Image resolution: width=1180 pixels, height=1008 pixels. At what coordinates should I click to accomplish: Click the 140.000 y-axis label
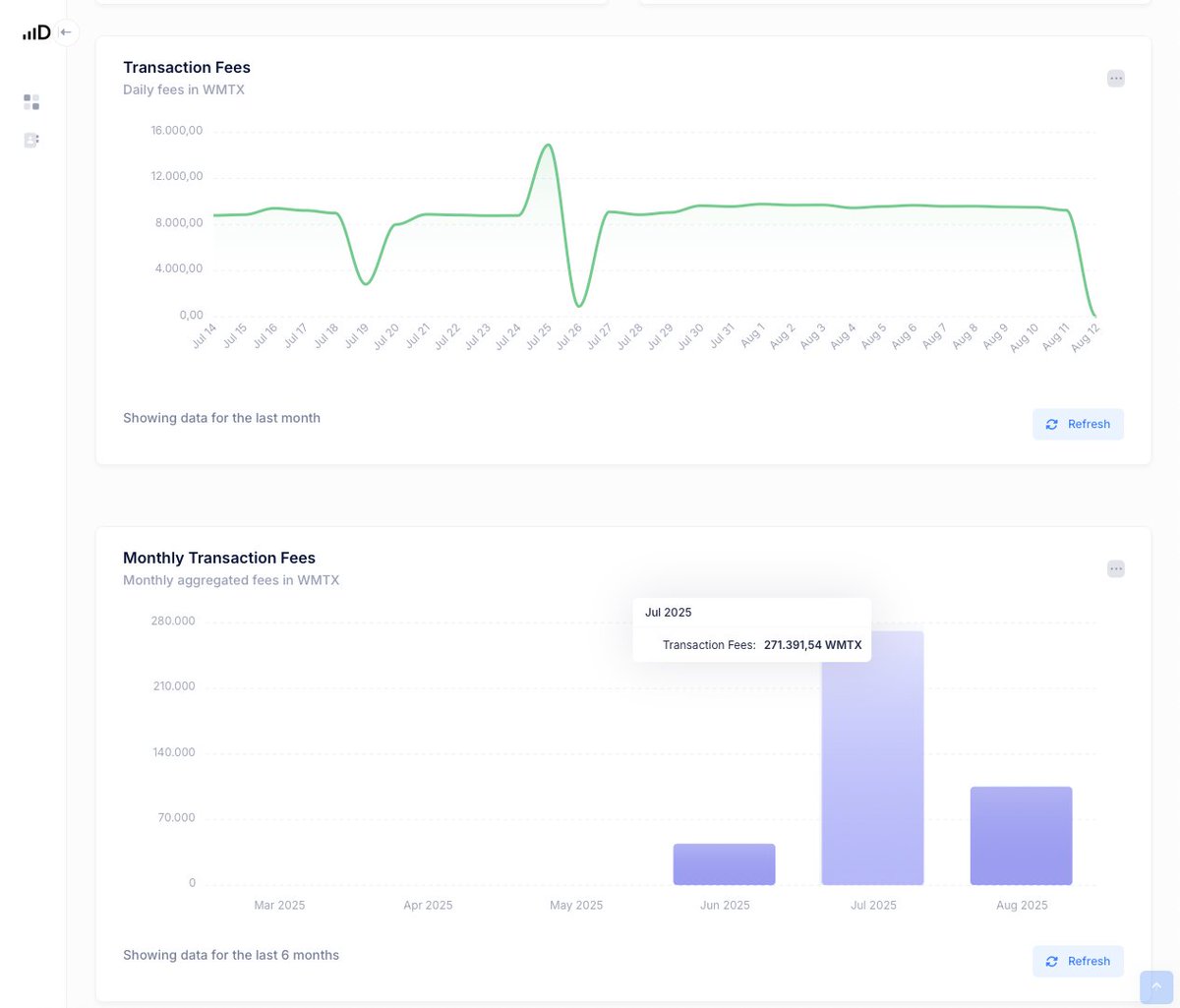tap(174, 752)
